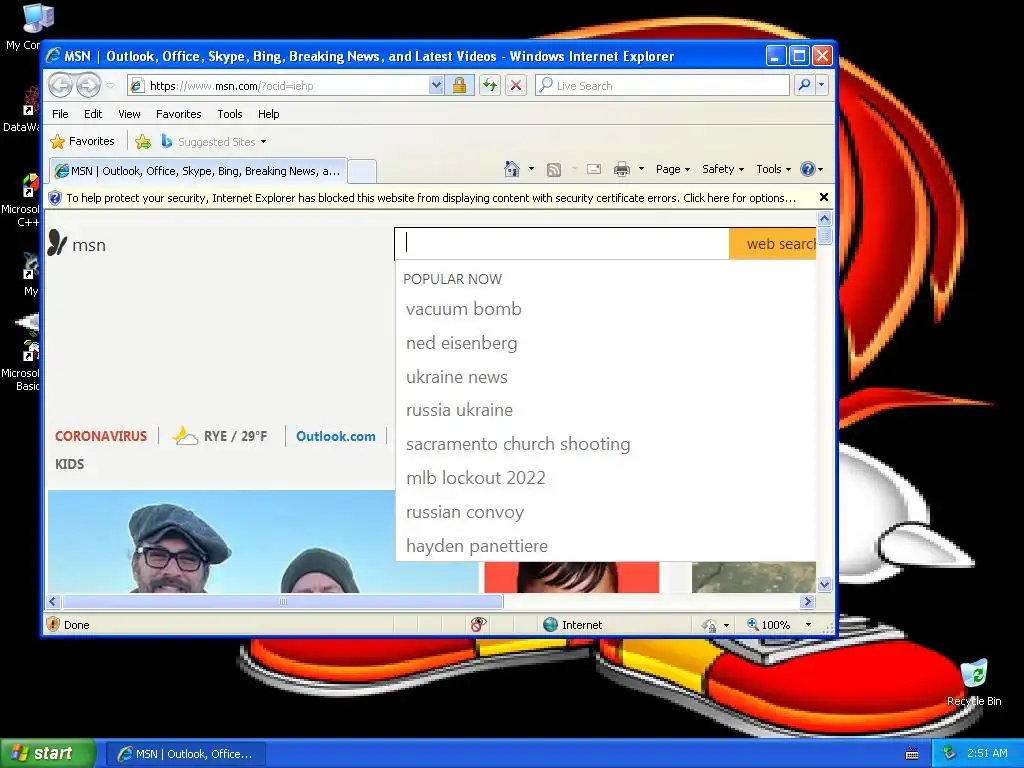This screenshot has height=768, width=1024.
Task: Go back with the Back arrow button
Action: [60, 85]
